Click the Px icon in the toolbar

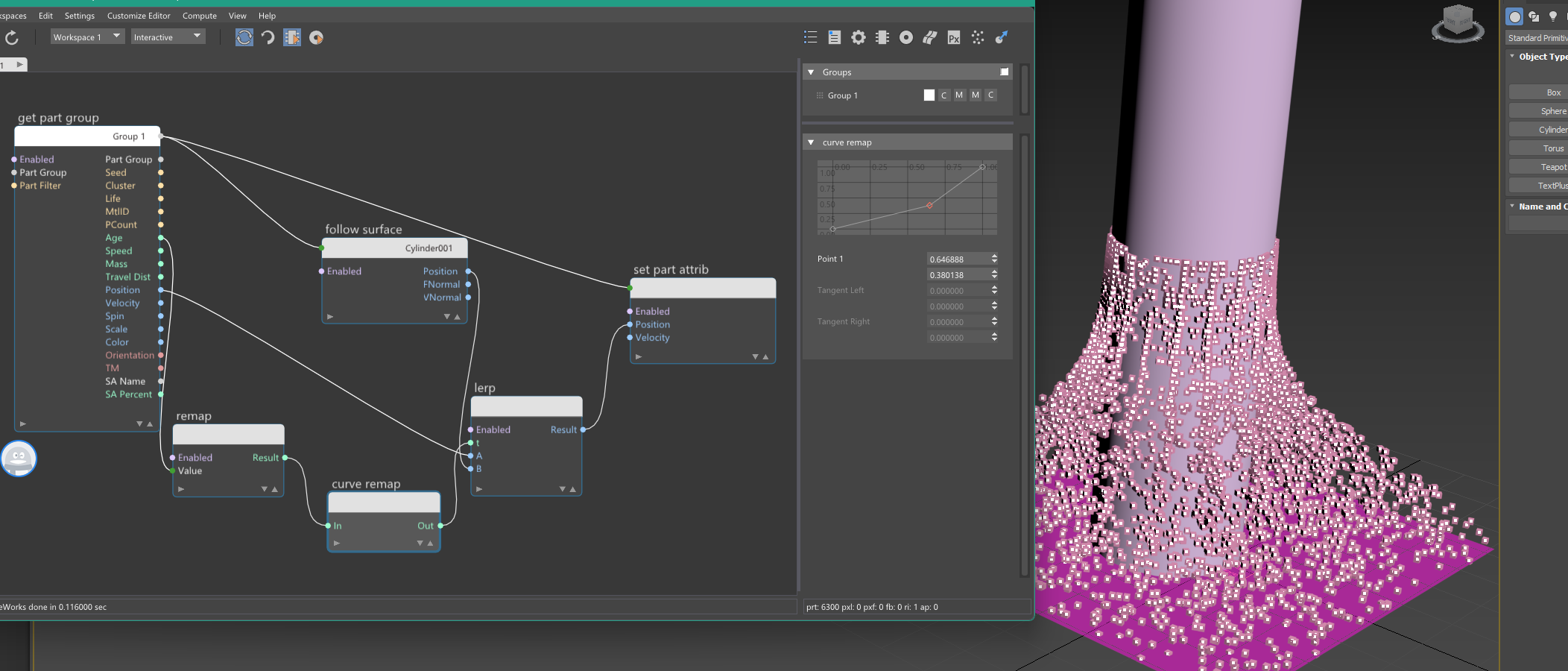pos(953,38)
